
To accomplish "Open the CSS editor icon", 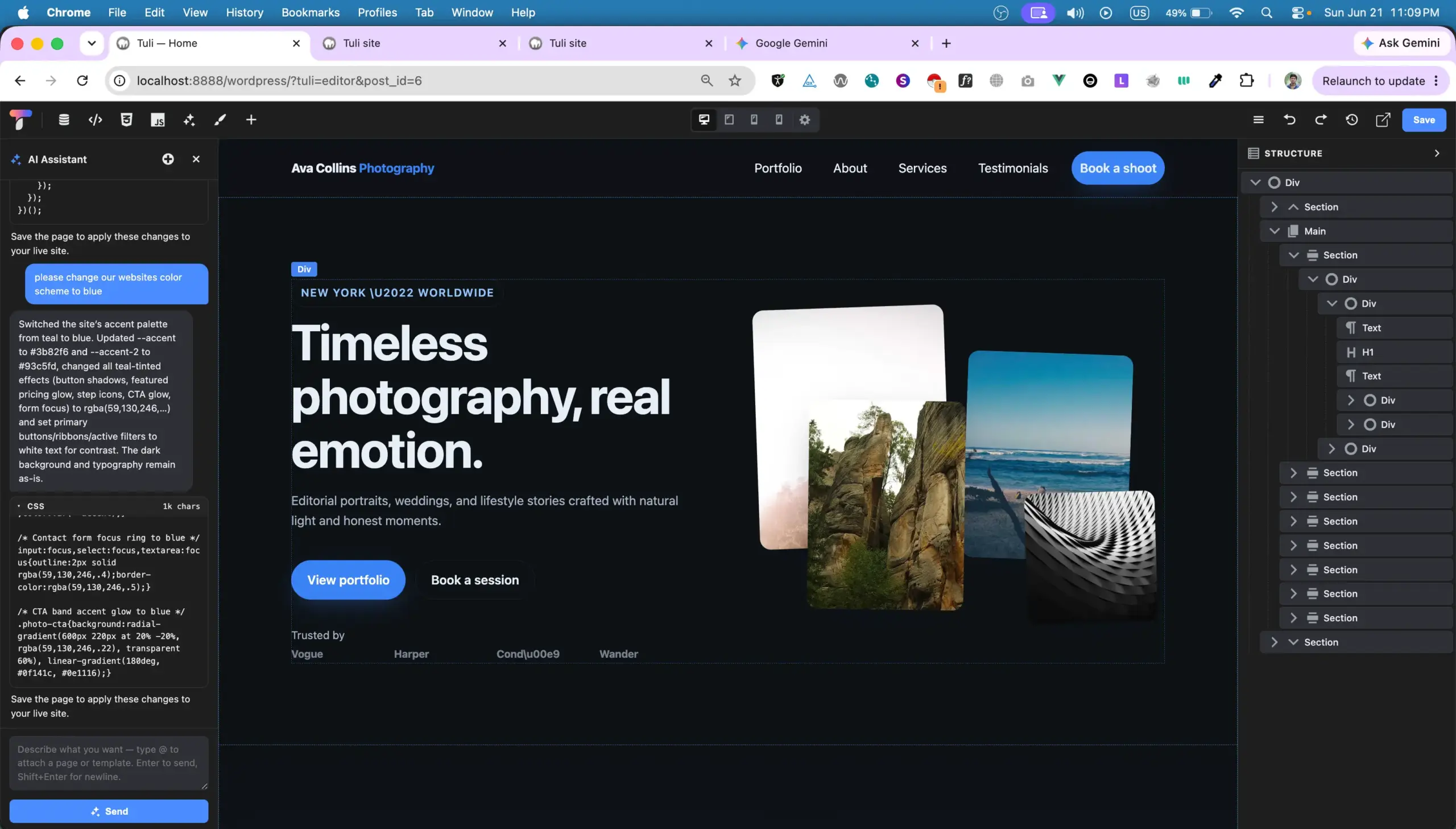I will tap(126, 119).
